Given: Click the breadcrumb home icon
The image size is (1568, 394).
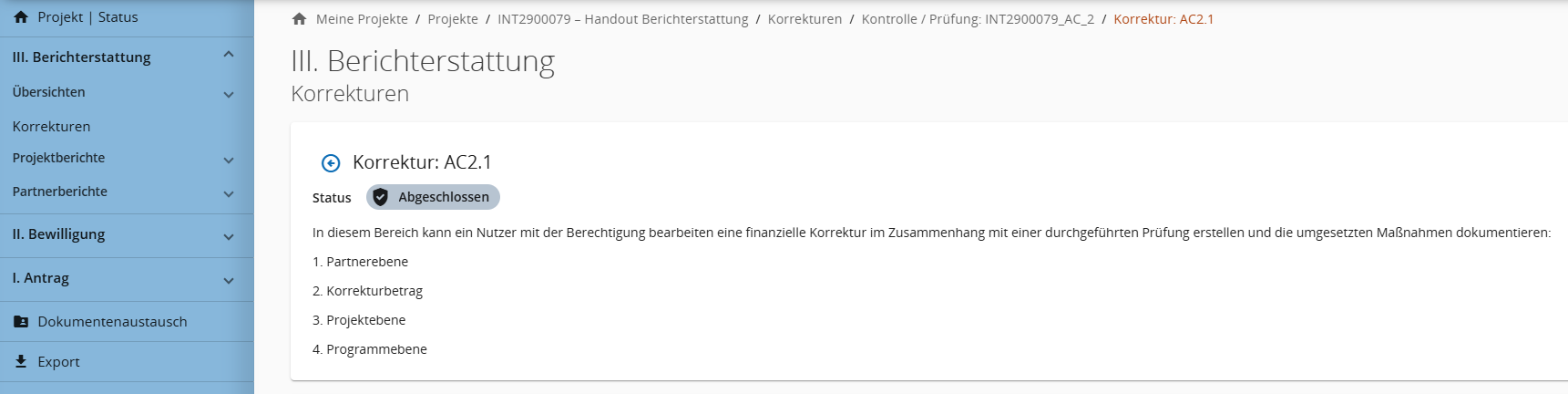Looking at the screenshot, I should [299, 19].
